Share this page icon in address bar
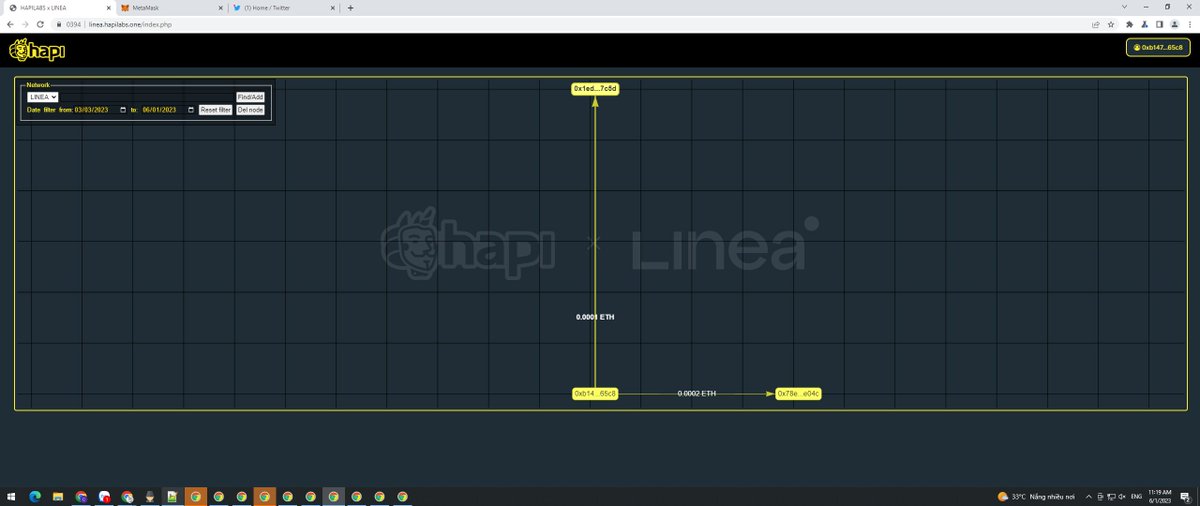This screenshot has width=1200, height=506. [1097, 24]
